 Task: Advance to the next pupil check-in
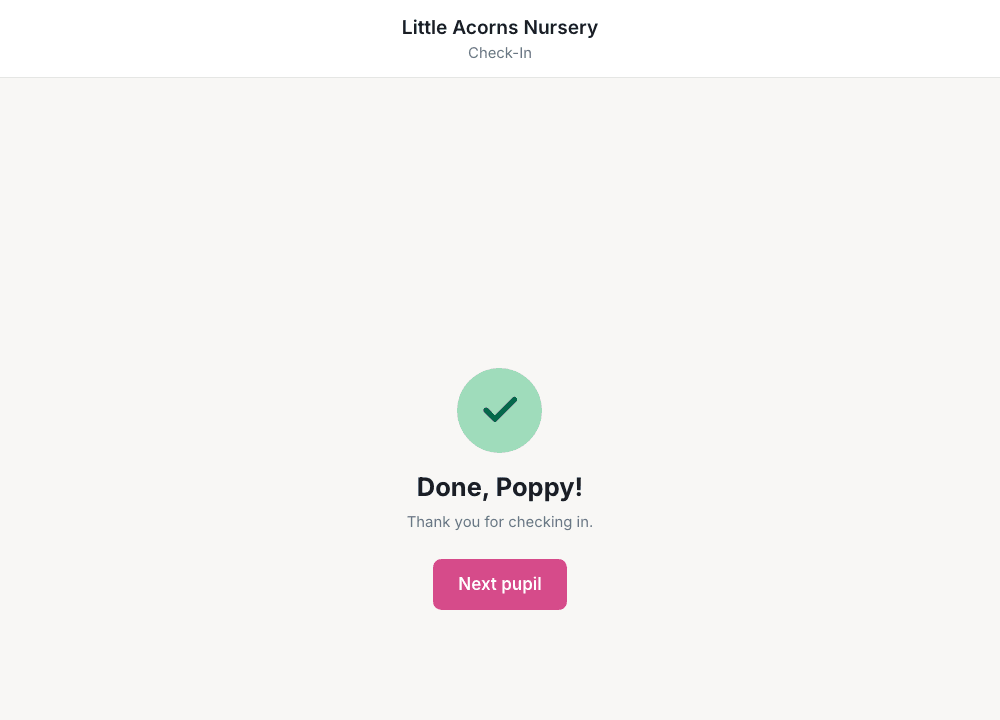(499, 584)
